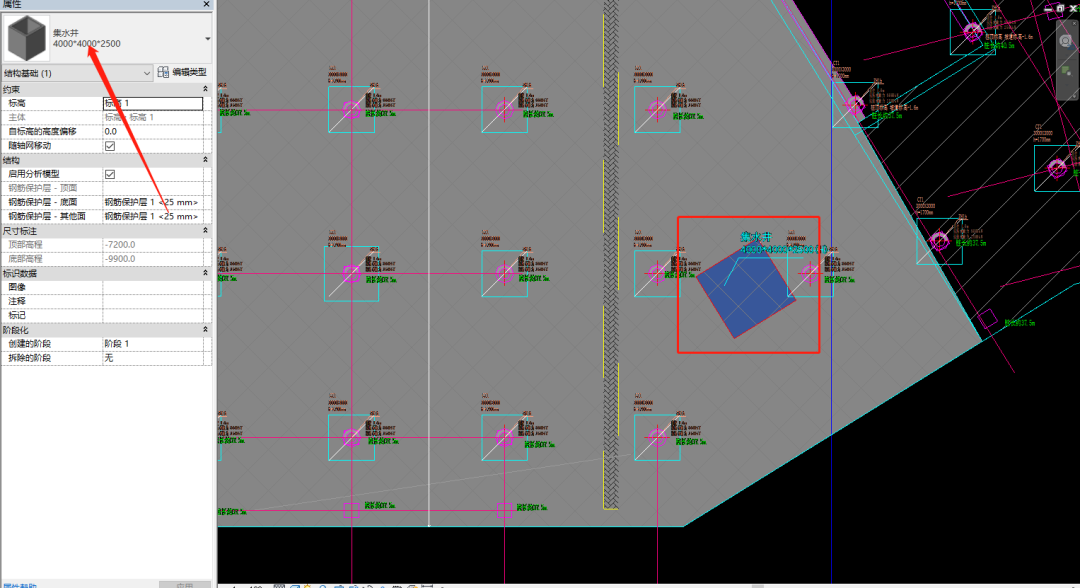1080x588 pixels.
Task: Toggle the 启用分析模型 checkbox
Action: point(110,174)
